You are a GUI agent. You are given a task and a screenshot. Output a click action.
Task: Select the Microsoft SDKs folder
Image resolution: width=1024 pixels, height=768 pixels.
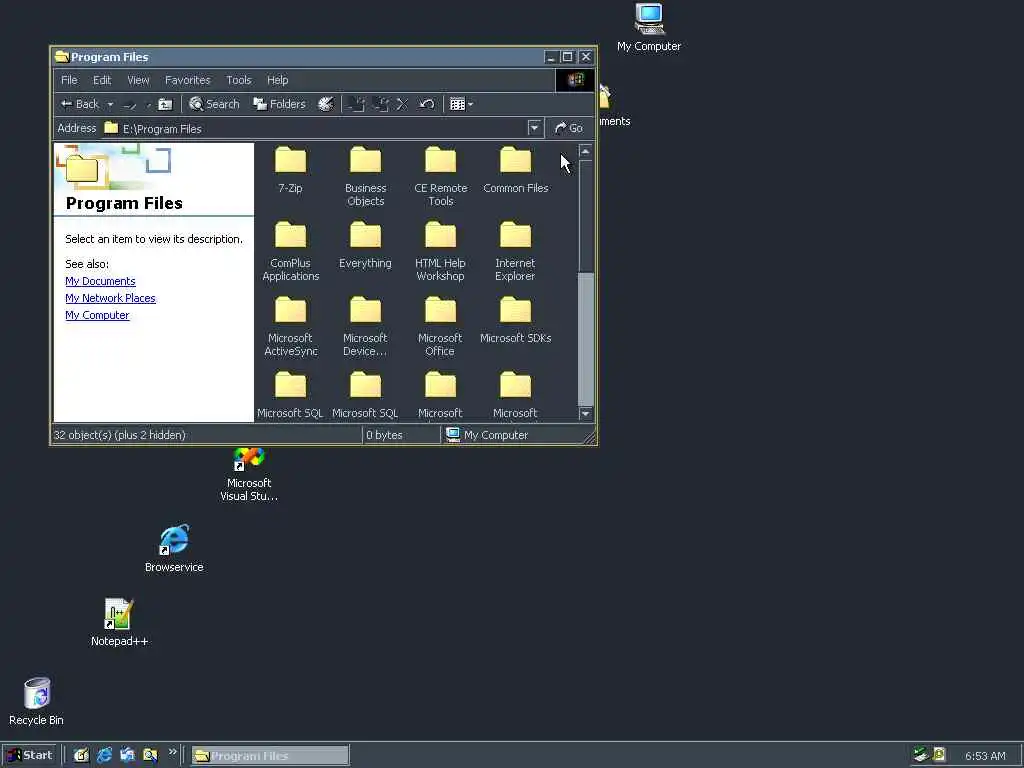516,320
